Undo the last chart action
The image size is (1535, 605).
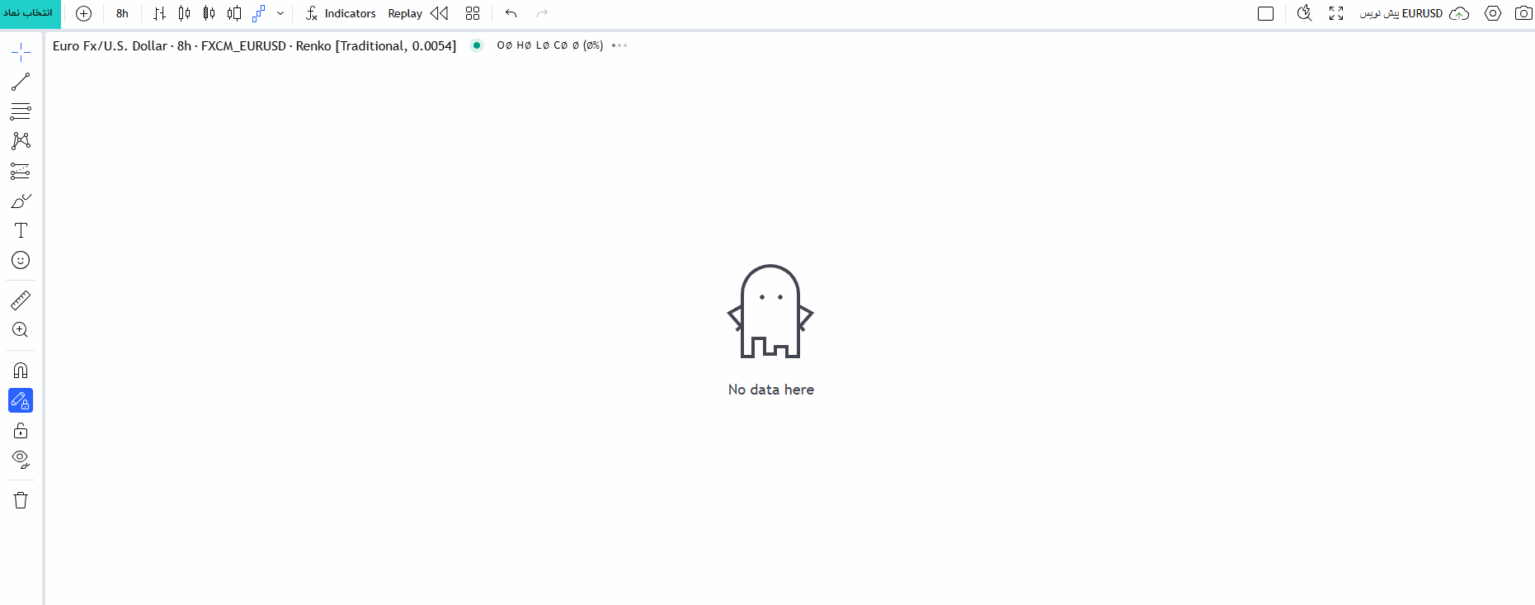click(511, 14)
